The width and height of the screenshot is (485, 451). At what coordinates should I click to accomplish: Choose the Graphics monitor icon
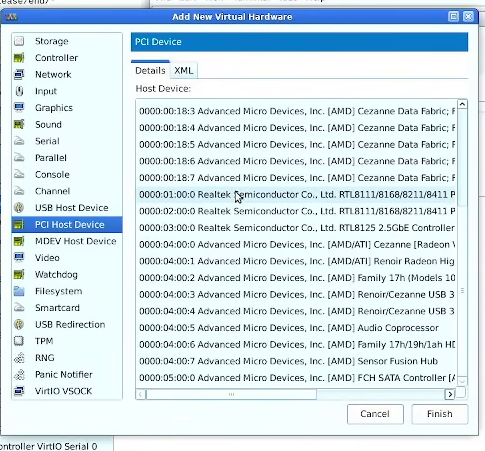(x=19, y=108)
